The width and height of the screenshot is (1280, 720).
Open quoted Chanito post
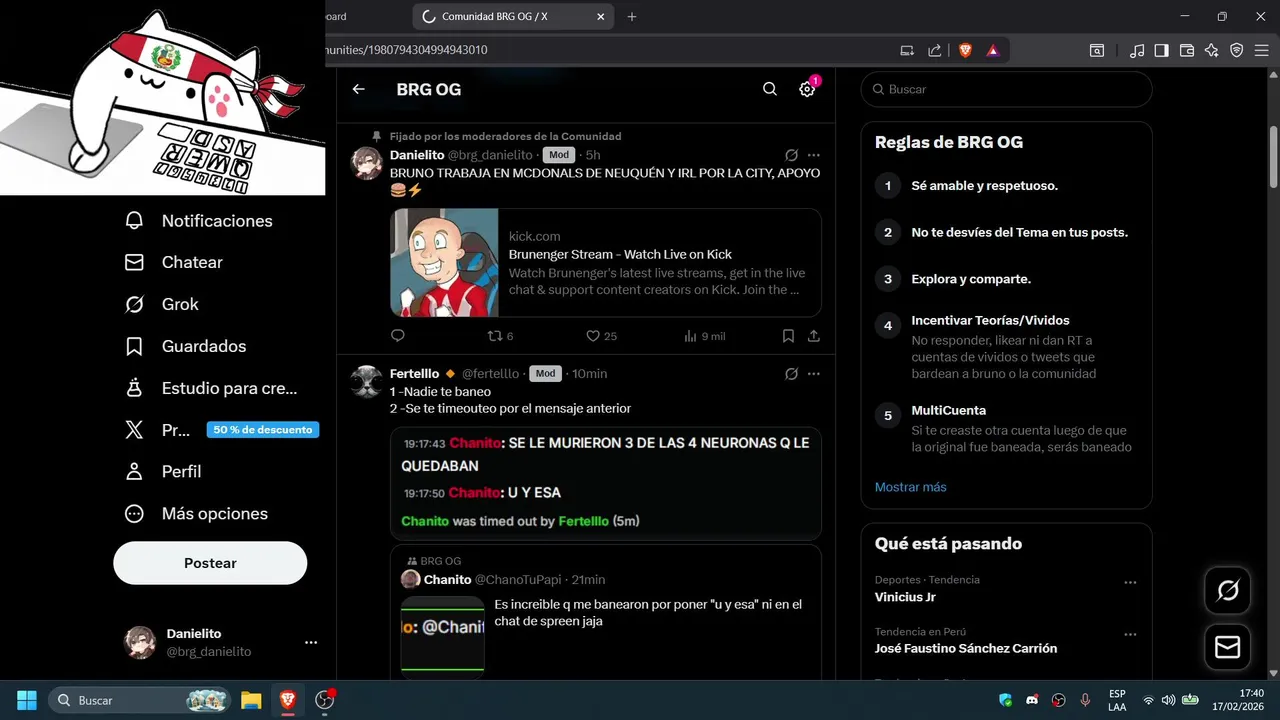606,612
